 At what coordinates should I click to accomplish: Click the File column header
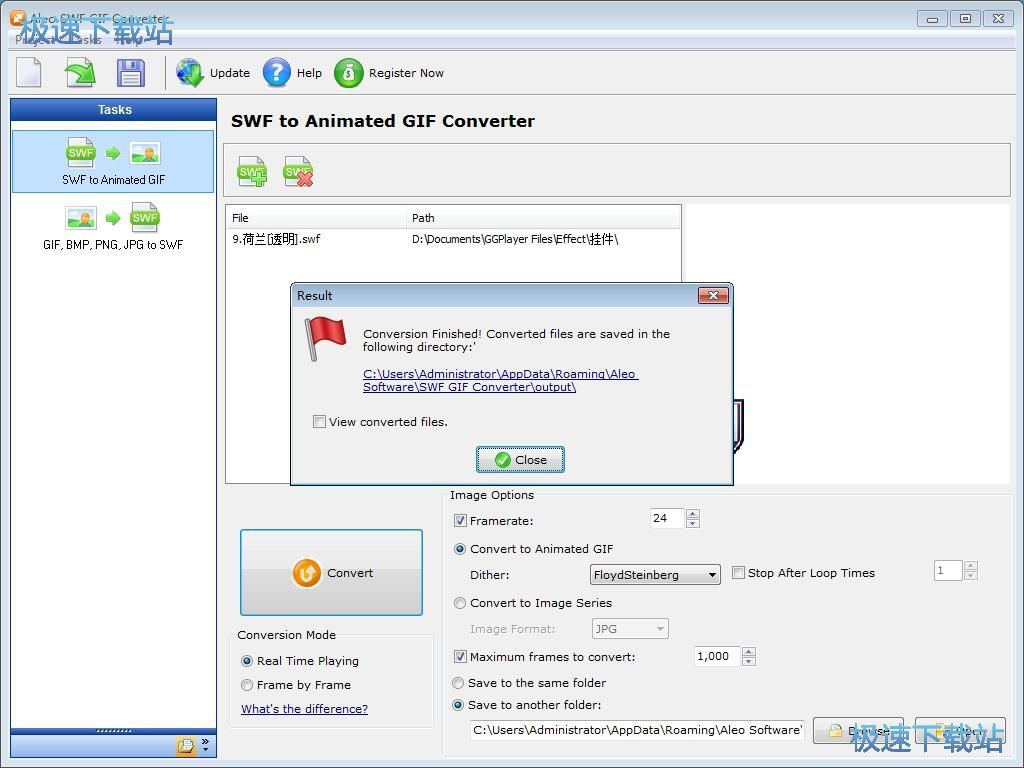(x=316, y=218)
